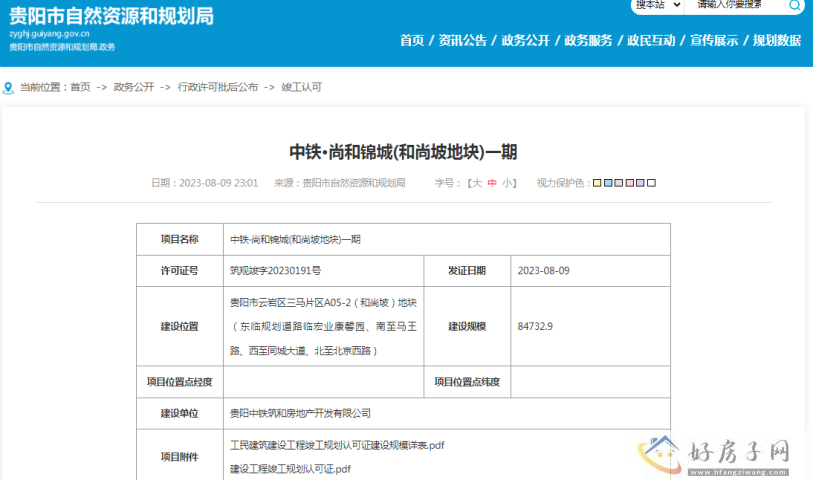Select the white eye-protection color swatch
813x480 pixels.
click(652, 183)
